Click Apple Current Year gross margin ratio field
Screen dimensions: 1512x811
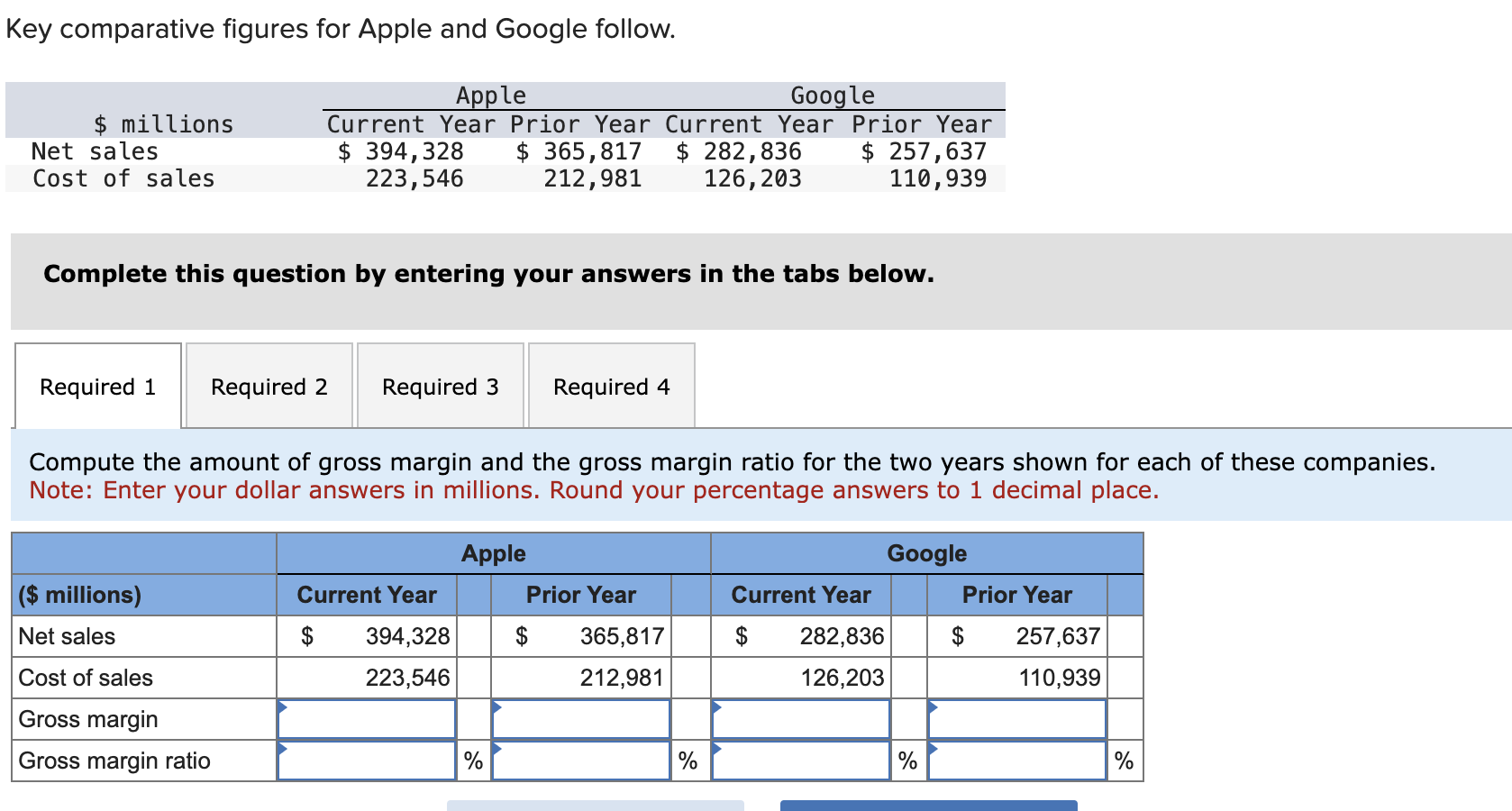point(366,760)
